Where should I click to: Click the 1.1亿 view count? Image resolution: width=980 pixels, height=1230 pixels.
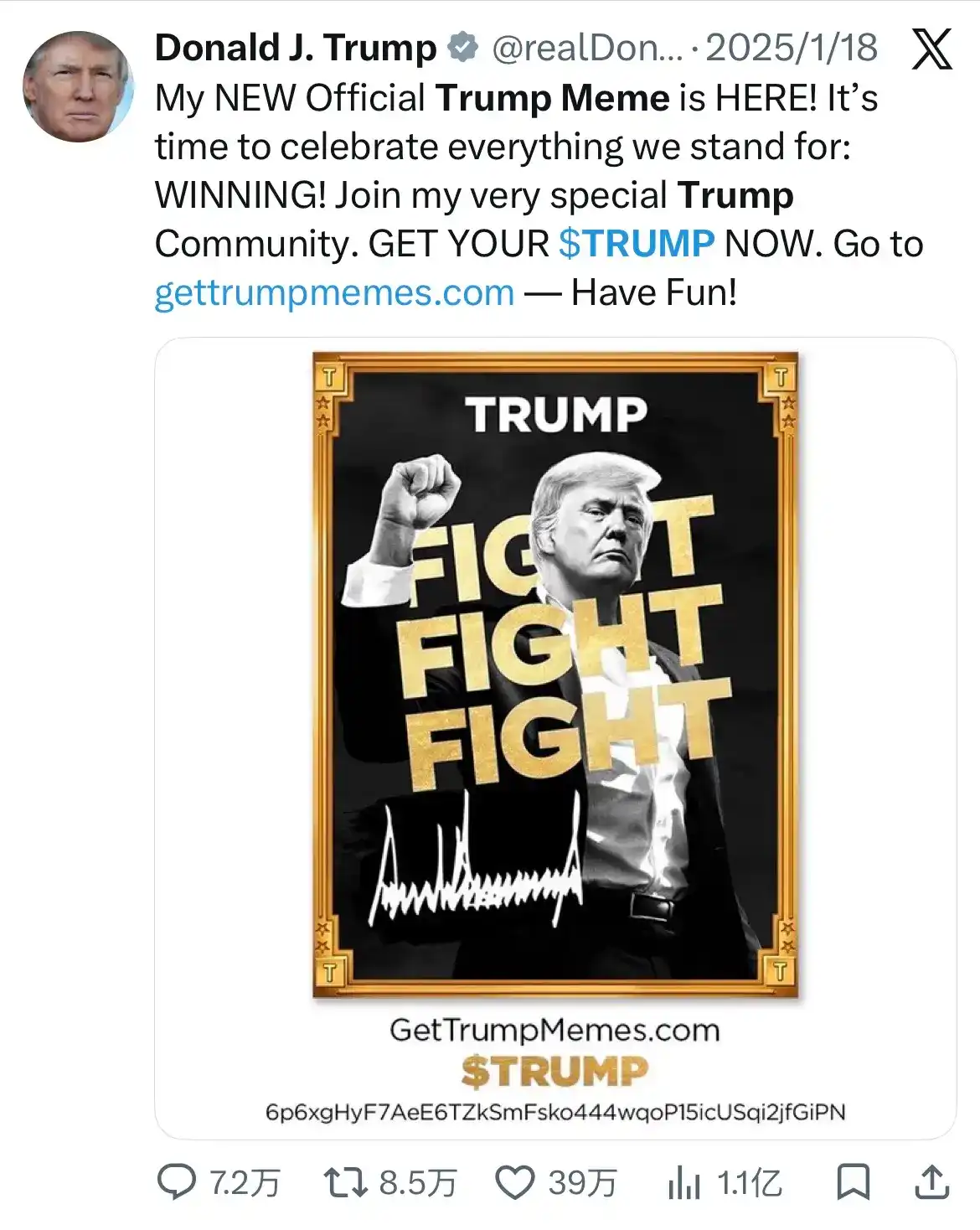pyautogui.click(x=749, y=1183)
